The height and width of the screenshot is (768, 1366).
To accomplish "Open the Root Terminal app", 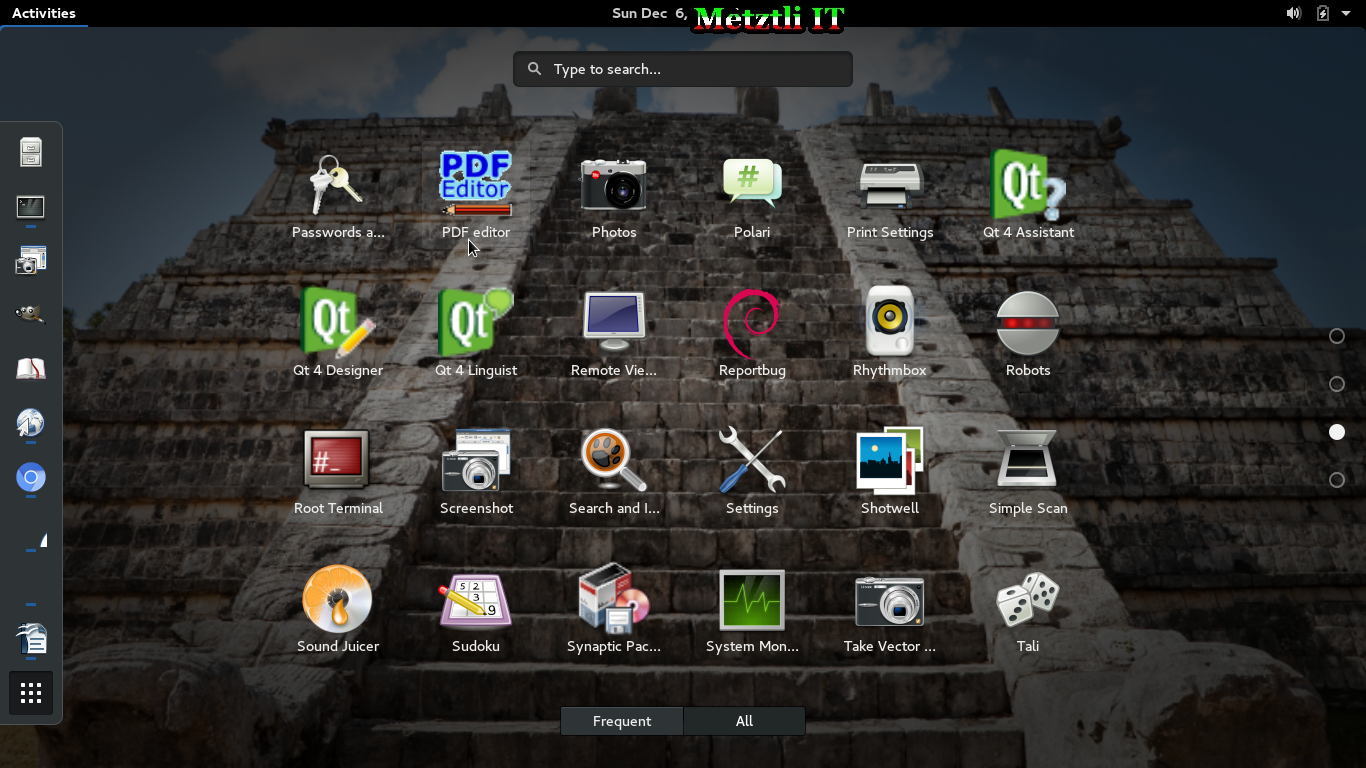I will [x=338, y=461].
